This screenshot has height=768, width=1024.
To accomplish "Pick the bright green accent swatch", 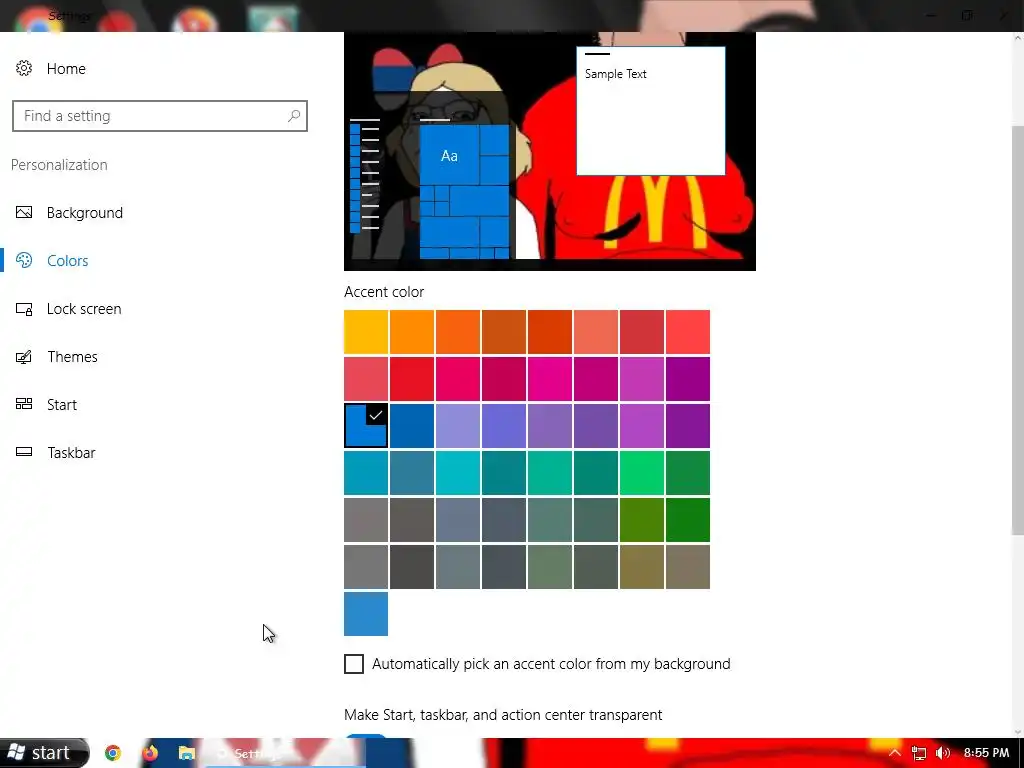I will (x=642, y=473).
